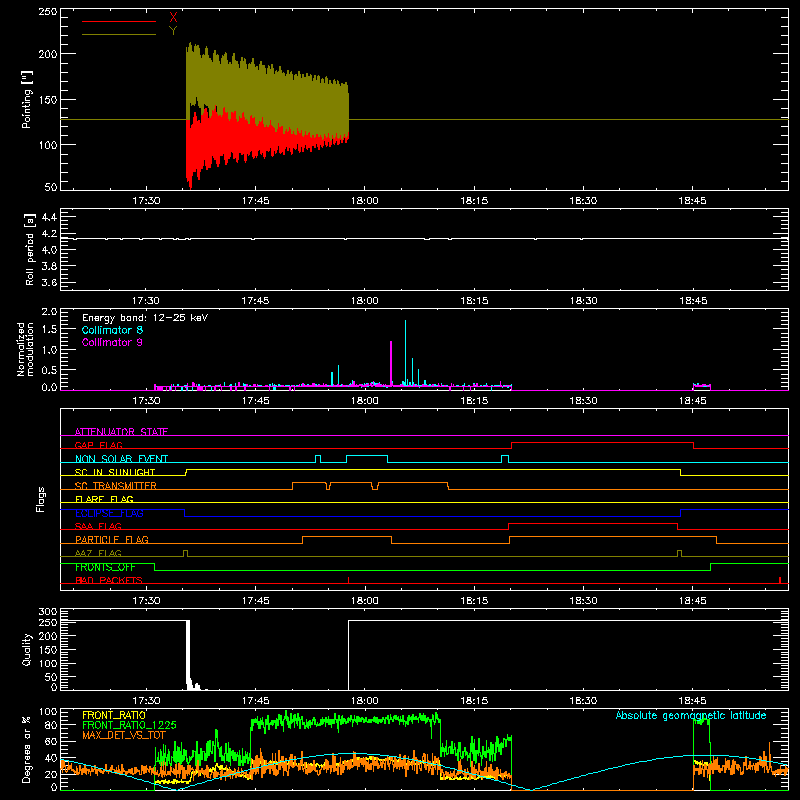Select the olive Y legend label
The width and height of the screenshot is (800, 800).
(x=173, y=31)
